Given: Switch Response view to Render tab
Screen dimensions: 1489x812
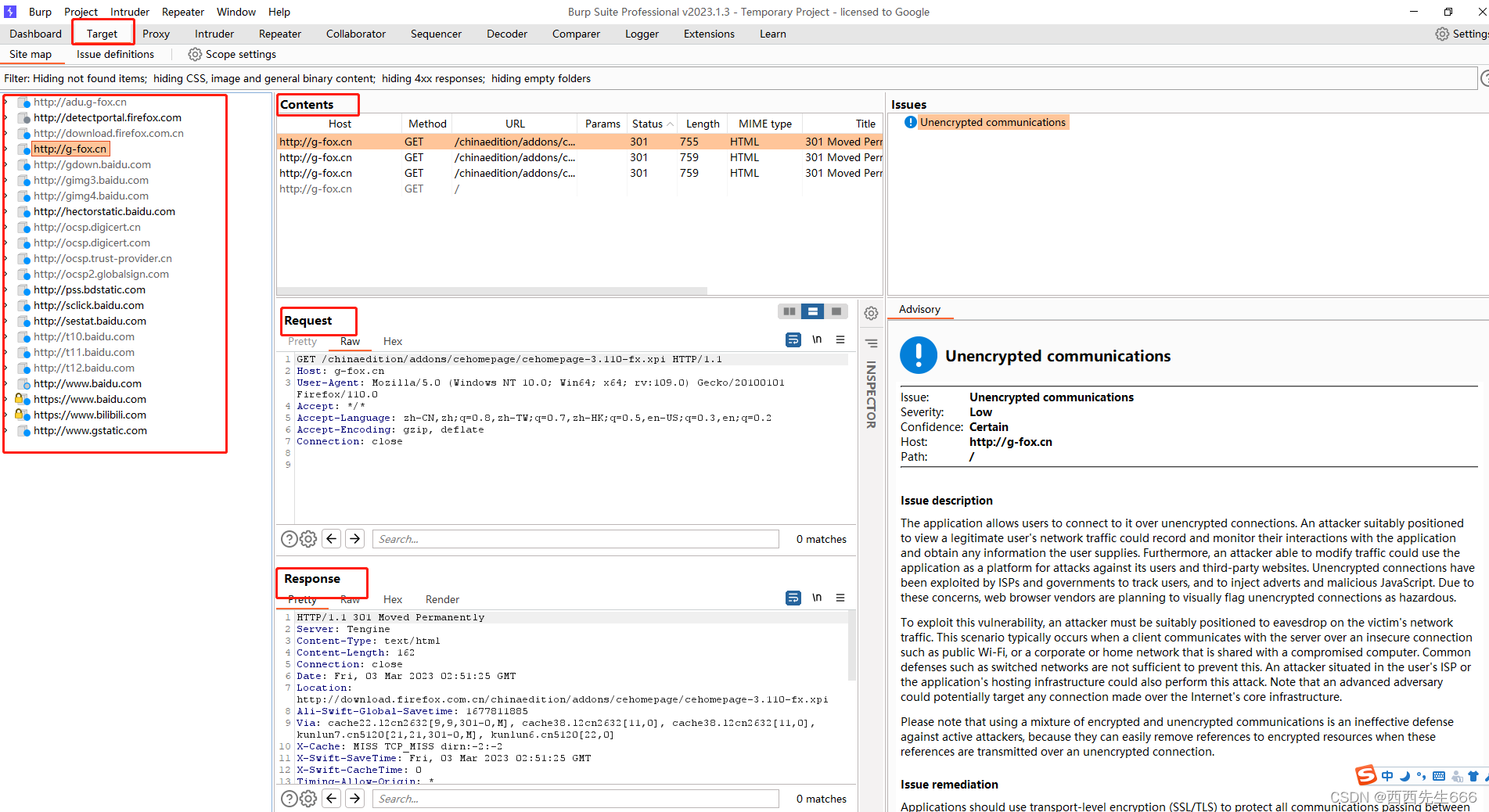Looking at the screenshot, I should point(442,599).
